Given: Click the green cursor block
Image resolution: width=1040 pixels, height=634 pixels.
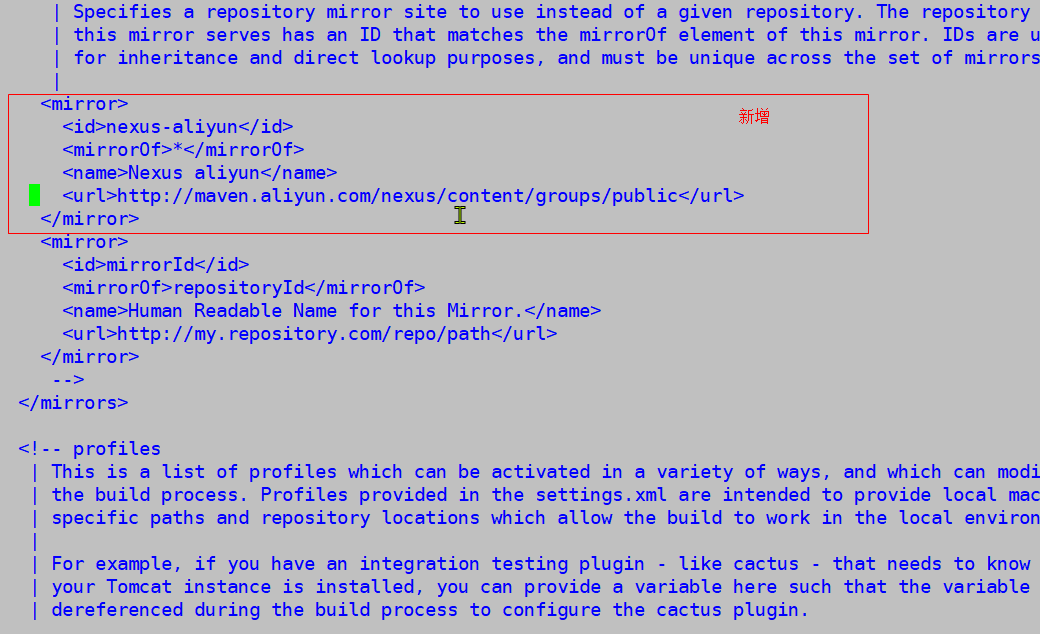Looking at the screenshot, I should pos(34,196).
